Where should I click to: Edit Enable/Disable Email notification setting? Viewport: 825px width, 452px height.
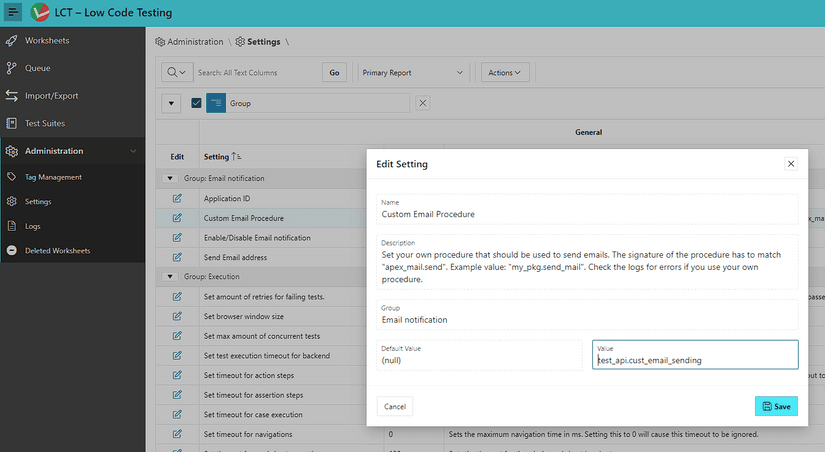tap(177, 238)
